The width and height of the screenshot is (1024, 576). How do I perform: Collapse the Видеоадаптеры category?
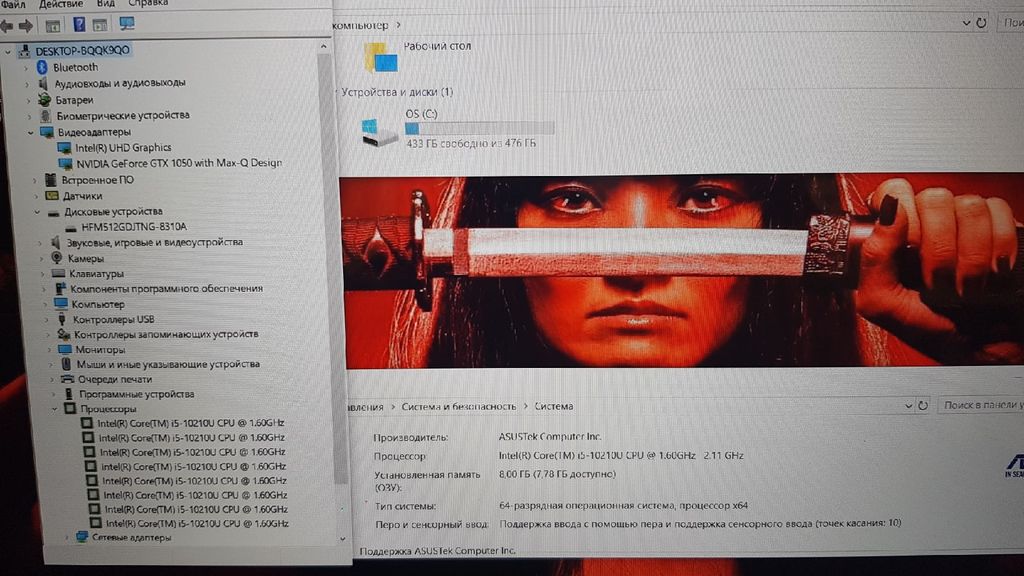(31, 132)
